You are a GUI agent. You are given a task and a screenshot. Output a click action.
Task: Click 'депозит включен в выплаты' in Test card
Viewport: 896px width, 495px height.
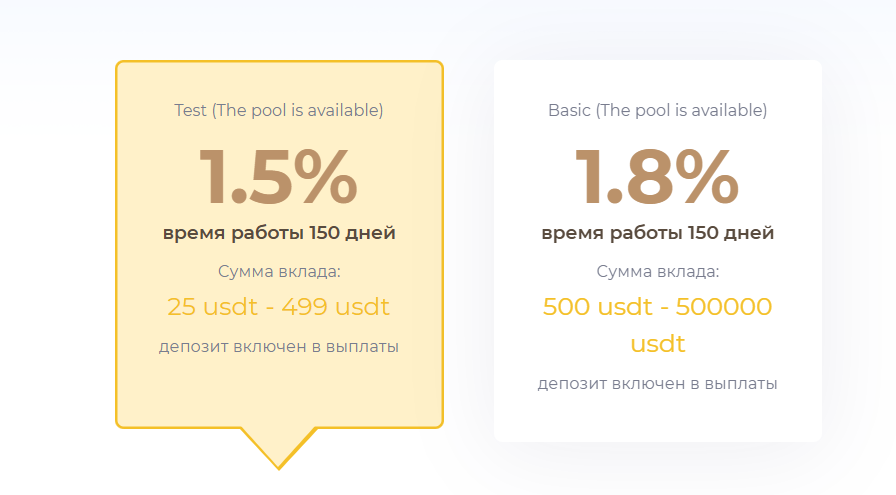(279, 346)
